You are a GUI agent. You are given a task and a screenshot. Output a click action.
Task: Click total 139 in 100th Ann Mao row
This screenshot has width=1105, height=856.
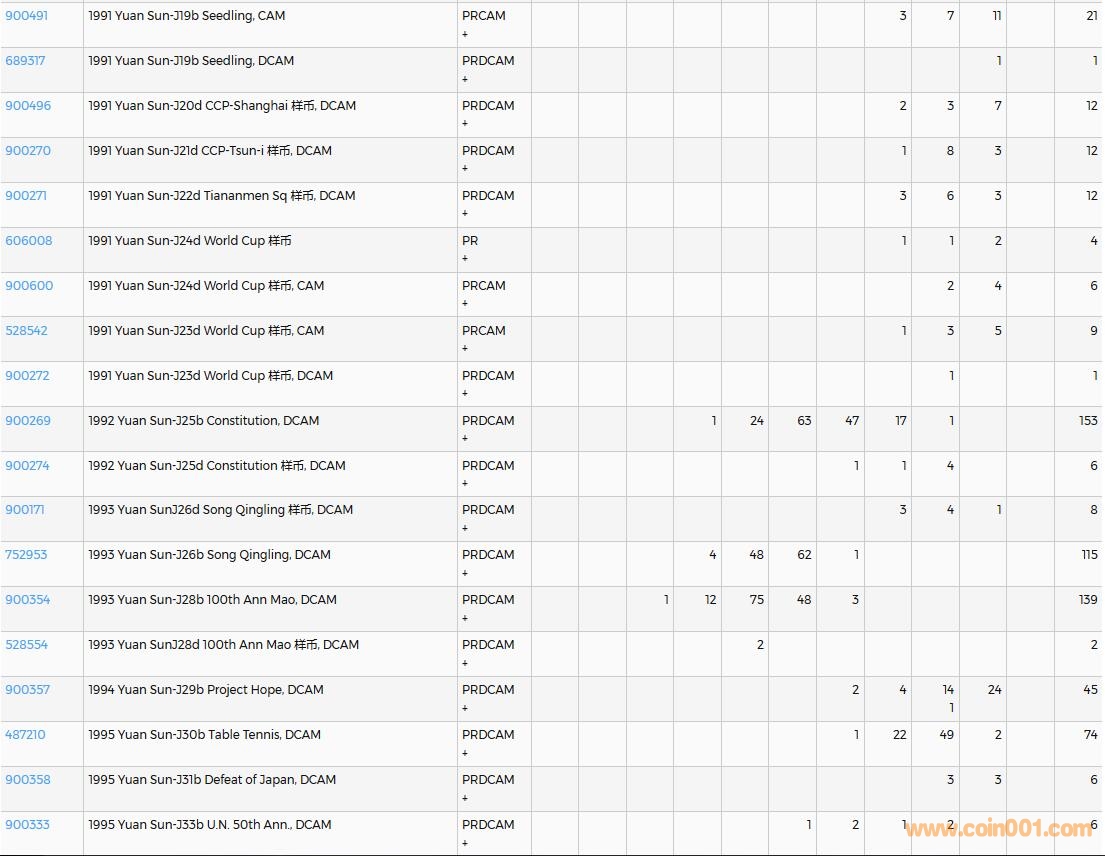tap(1088, 600)
